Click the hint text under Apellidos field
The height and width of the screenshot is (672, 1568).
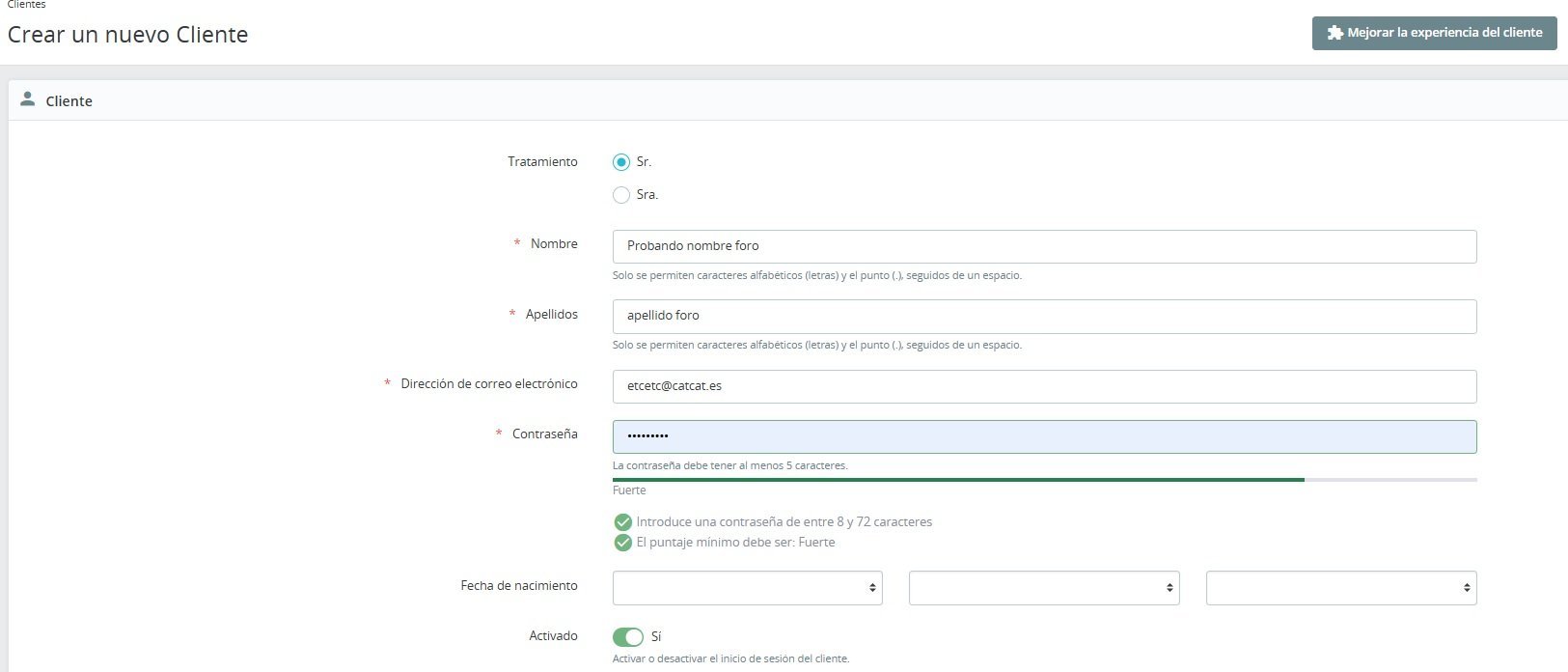816,346
